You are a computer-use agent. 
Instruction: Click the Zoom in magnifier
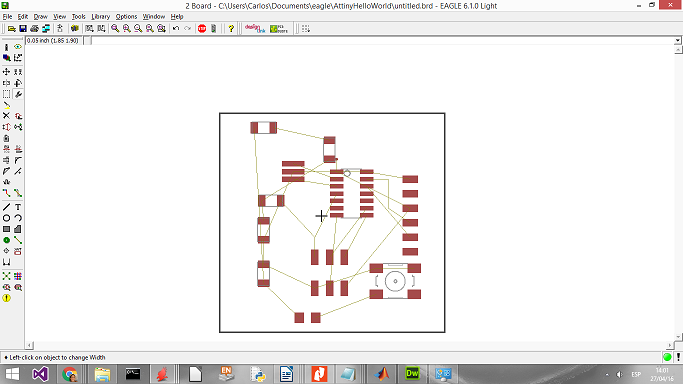(x=127, y=29)
